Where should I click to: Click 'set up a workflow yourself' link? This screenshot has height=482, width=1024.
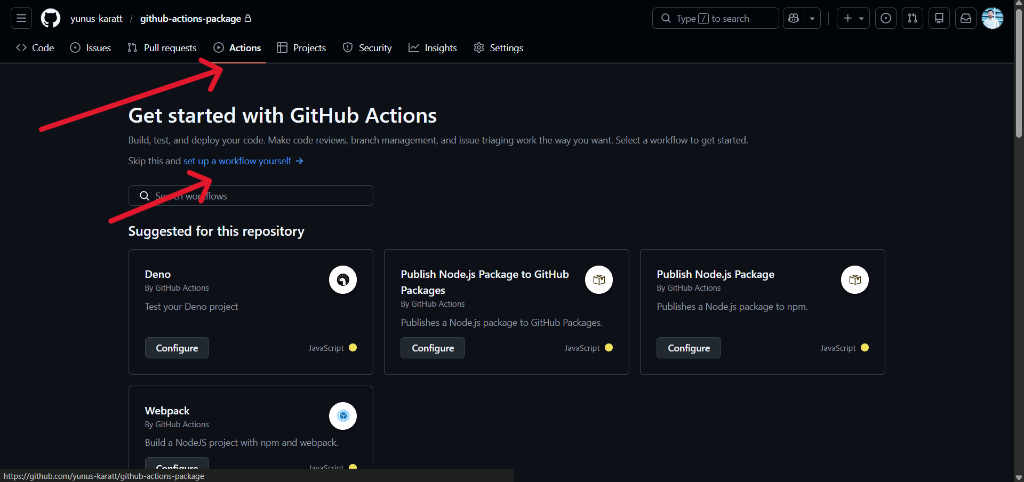[x=242, y=161]
